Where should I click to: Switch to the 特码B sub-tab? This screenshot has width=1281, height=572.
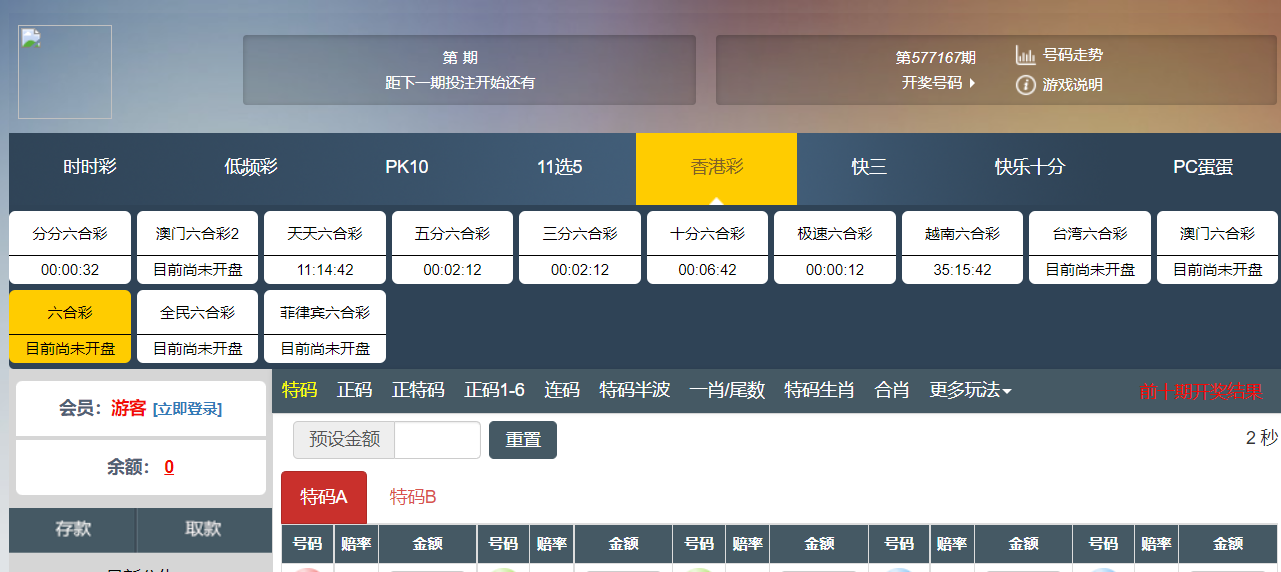coord(413,497)
